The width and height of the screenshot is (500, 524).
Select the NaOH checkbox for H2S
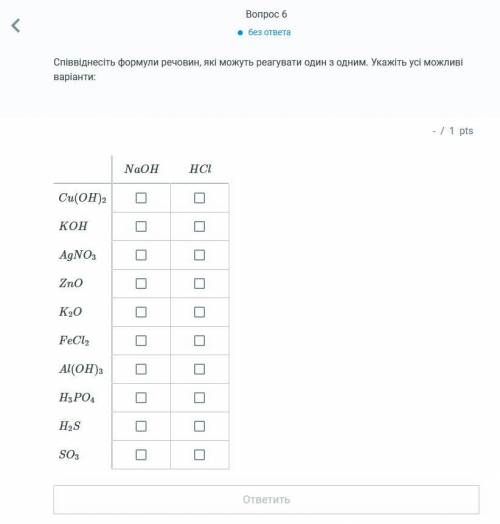click(x=141, y=426)
